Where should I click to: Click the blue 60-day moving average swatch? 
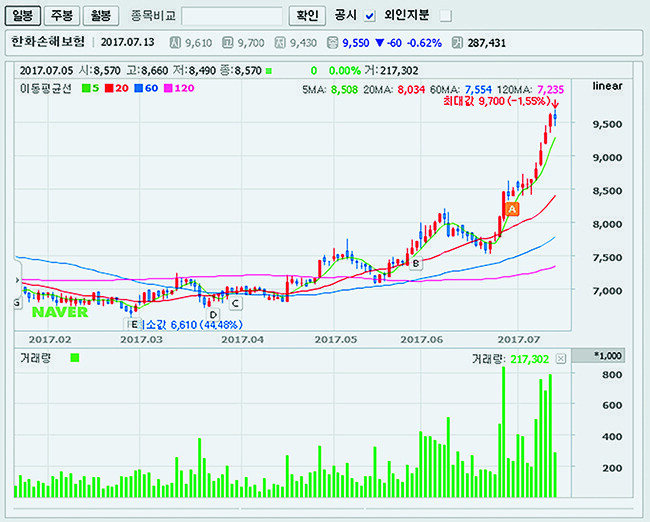click(x=139, y=88)
